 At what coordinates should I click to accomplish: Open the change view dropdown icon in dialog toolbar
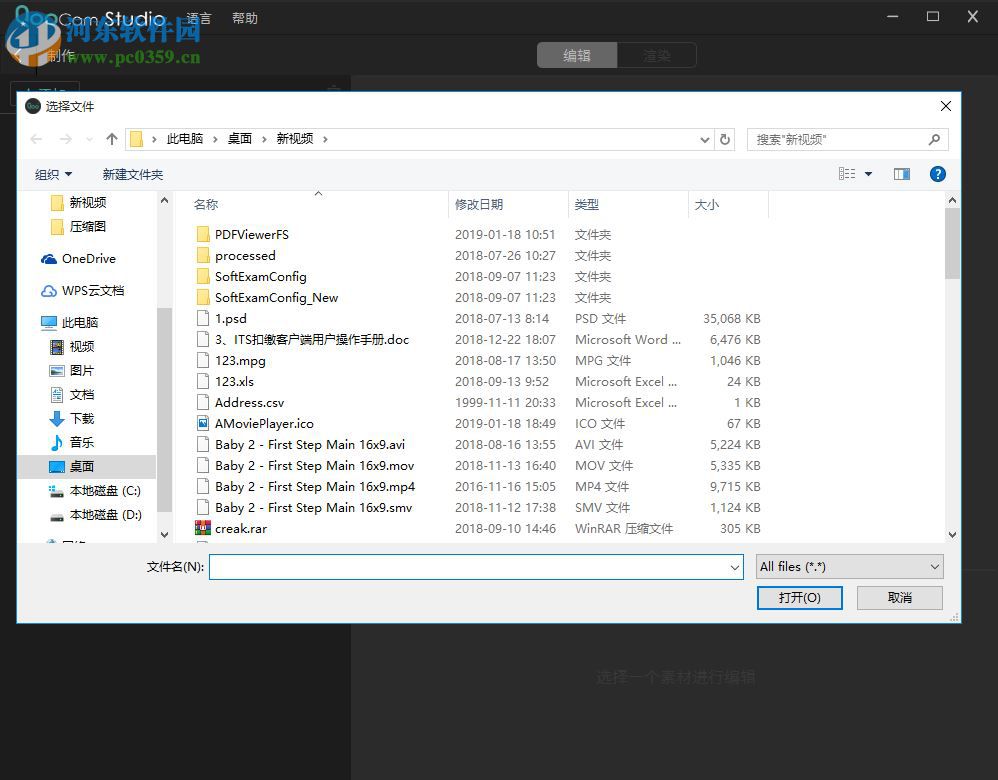[866, 173]
